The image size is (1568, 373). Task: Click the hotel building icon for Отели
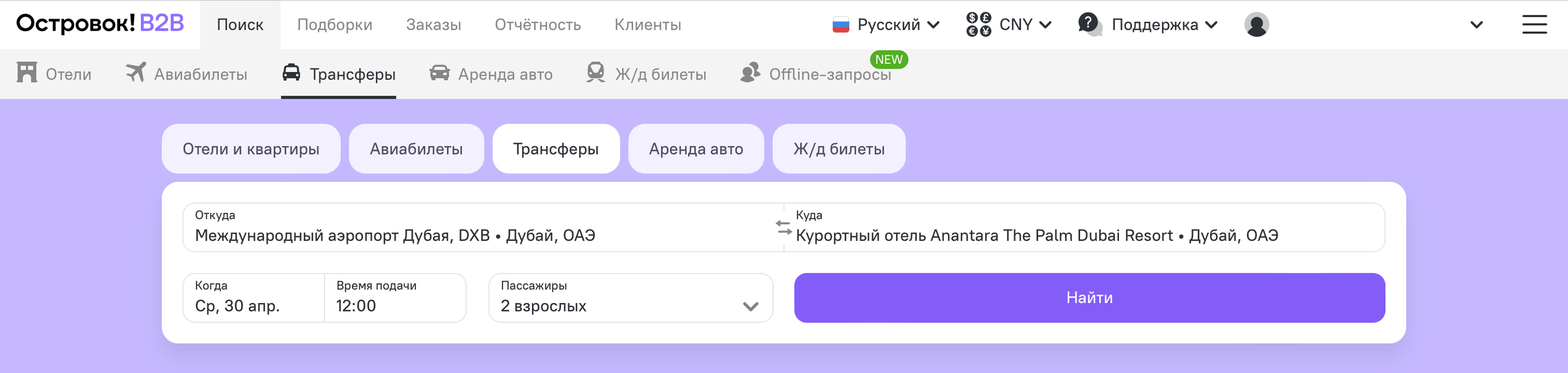tap(27, 73)
